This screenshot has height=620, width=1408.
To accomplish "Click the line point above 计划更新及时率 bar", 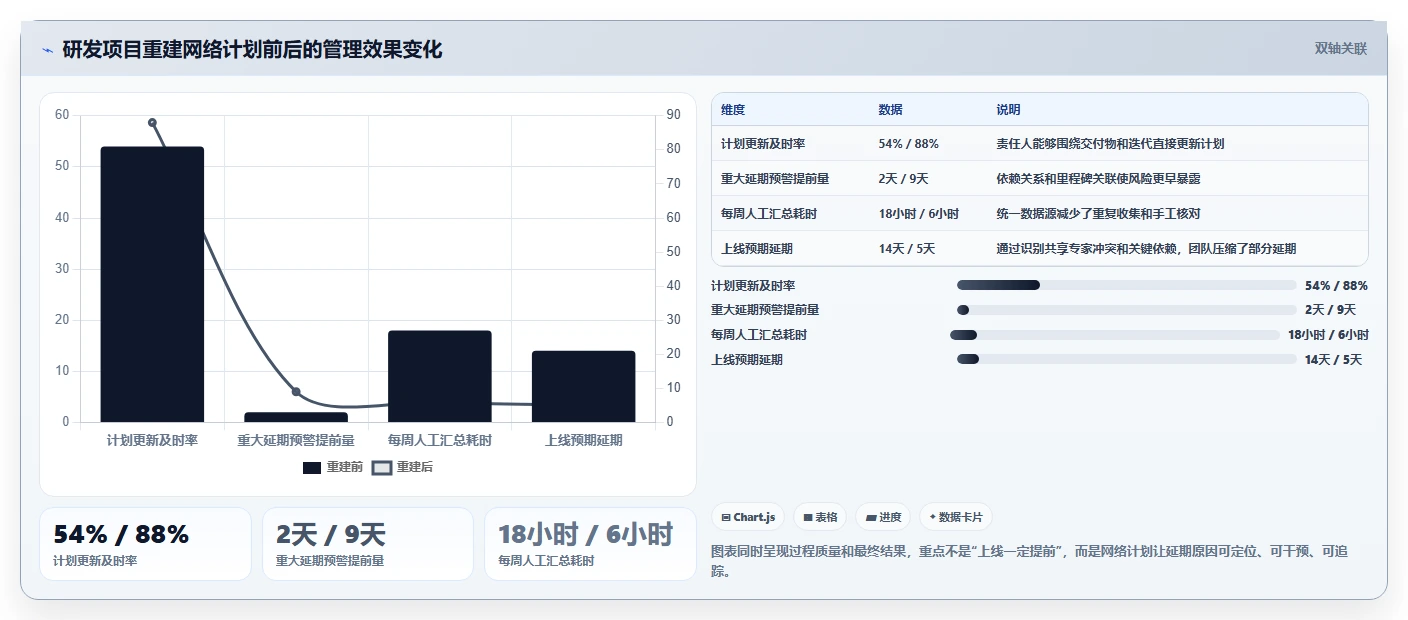I will coord(152,122).
